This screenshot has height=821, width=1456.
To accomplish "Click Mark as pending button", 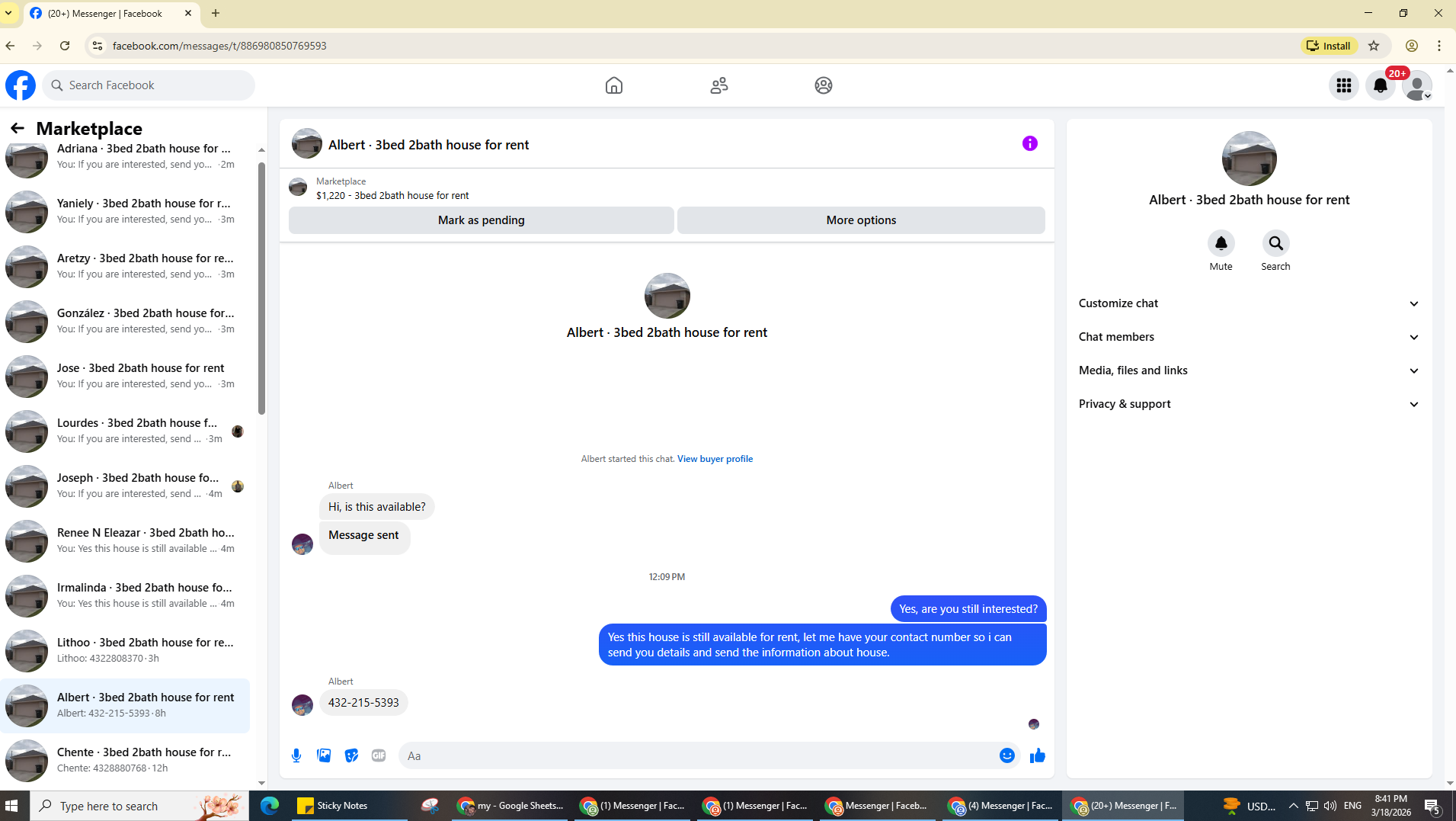I will [481, 220].
